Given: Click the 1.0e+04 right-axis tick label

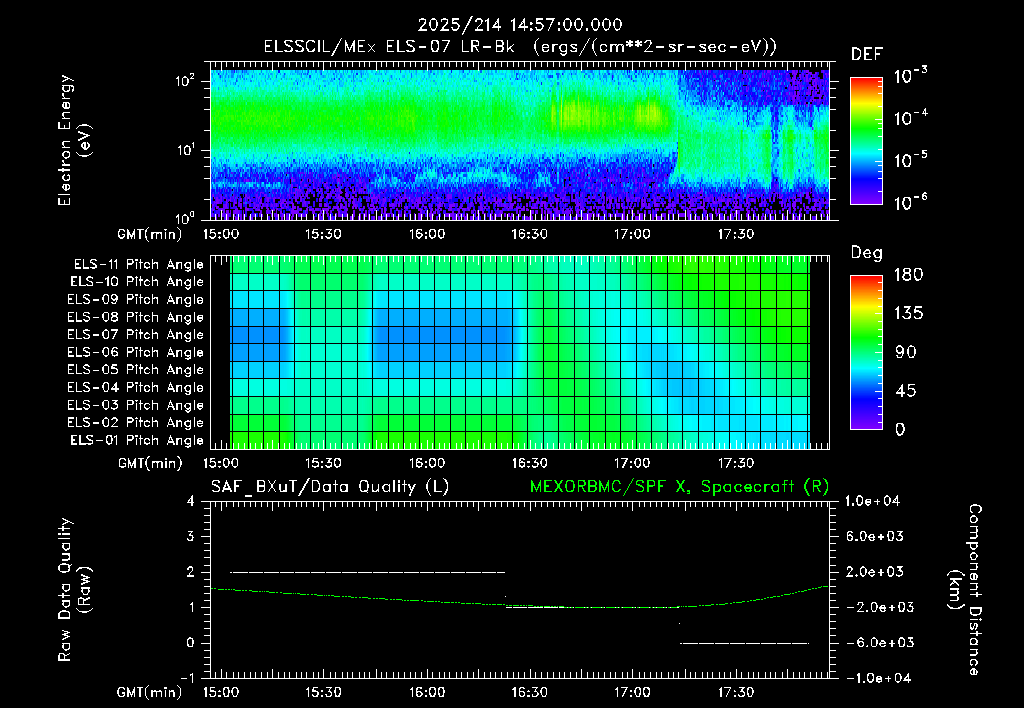Looking at the screenshot, I should pos(872,501).
